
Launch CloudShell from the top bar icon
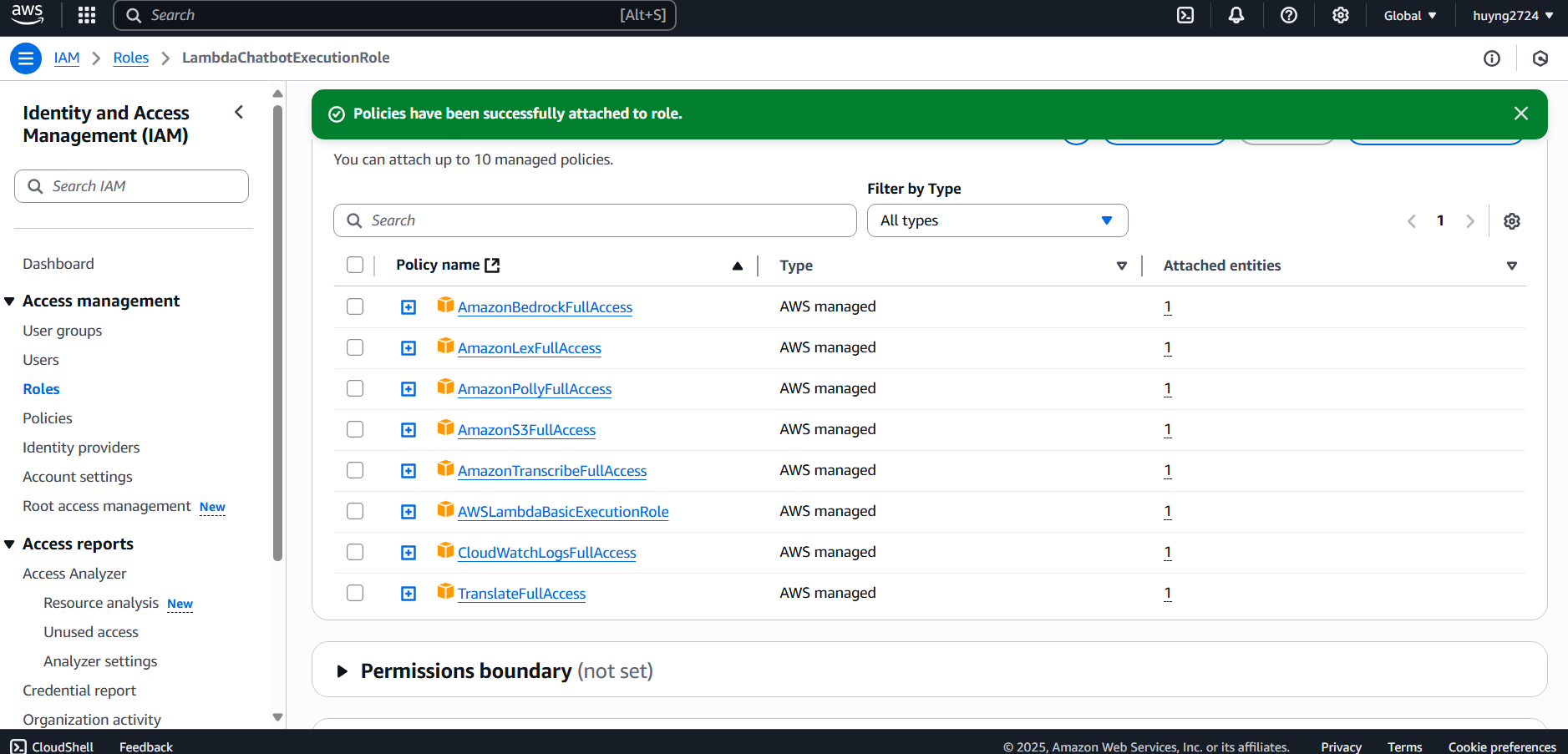[1185, 15]
